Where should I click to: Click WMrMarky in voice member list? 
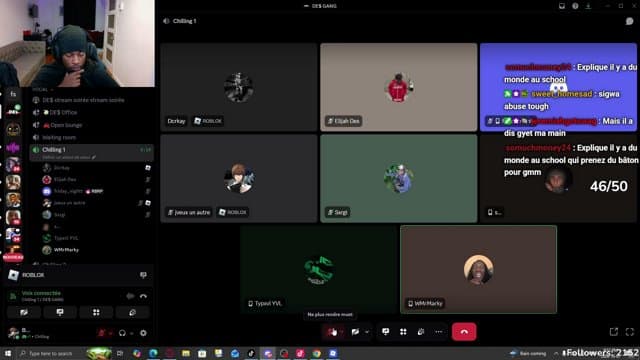coord(97,250)
